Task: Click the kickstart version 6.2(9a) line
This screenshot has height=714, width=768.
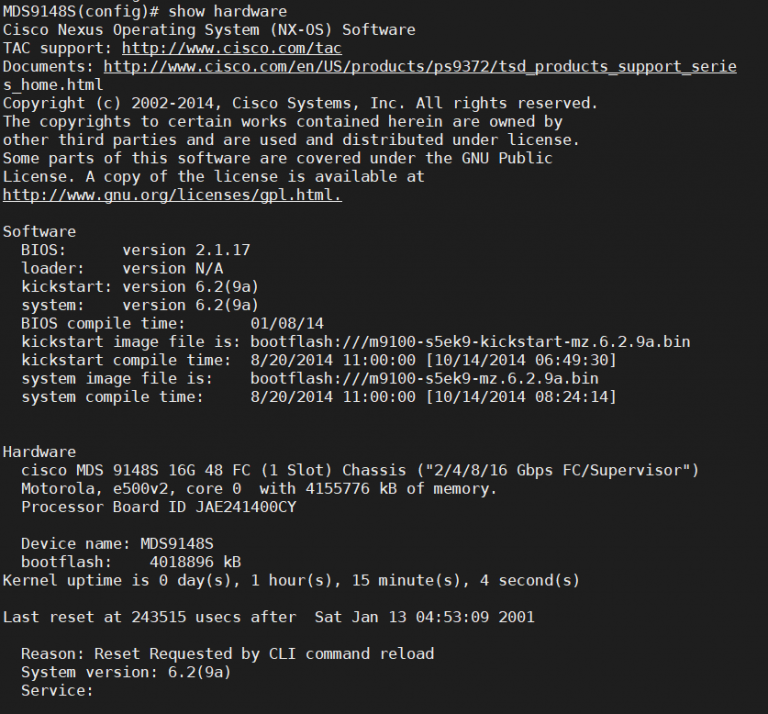Action: (140, 286)
